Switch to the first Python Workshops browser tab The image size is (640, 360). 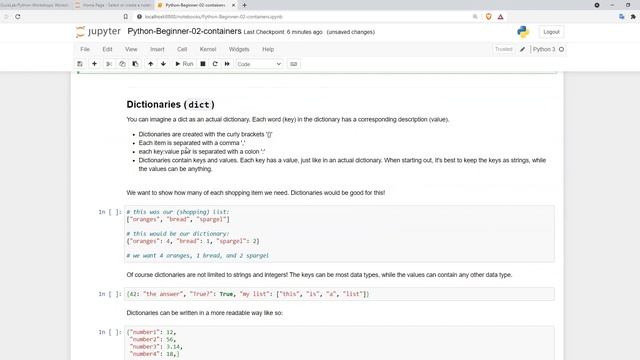[35, 5]
